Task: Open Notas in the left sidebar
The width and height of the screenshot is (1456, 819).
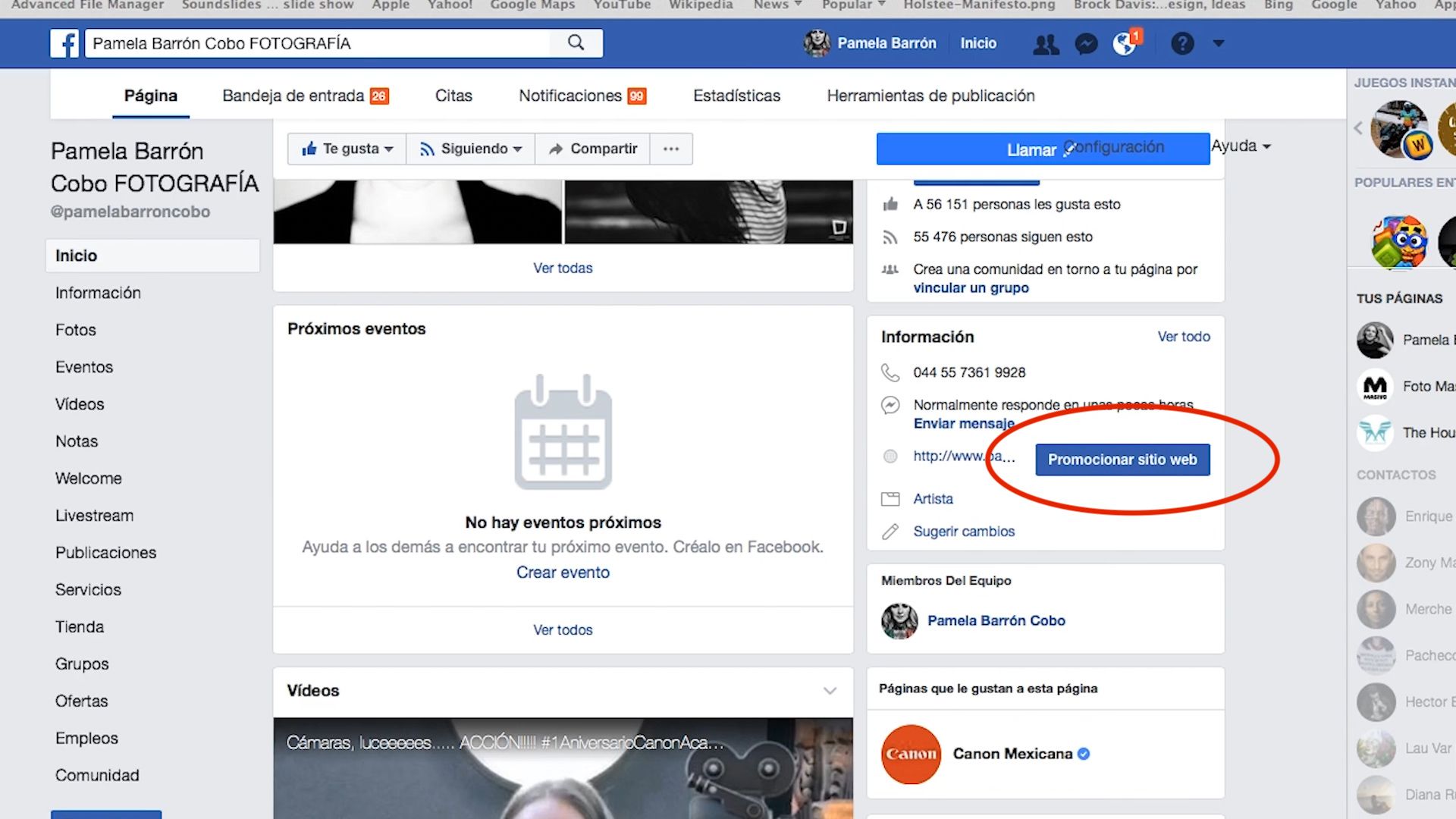Action: click(77, 441)
